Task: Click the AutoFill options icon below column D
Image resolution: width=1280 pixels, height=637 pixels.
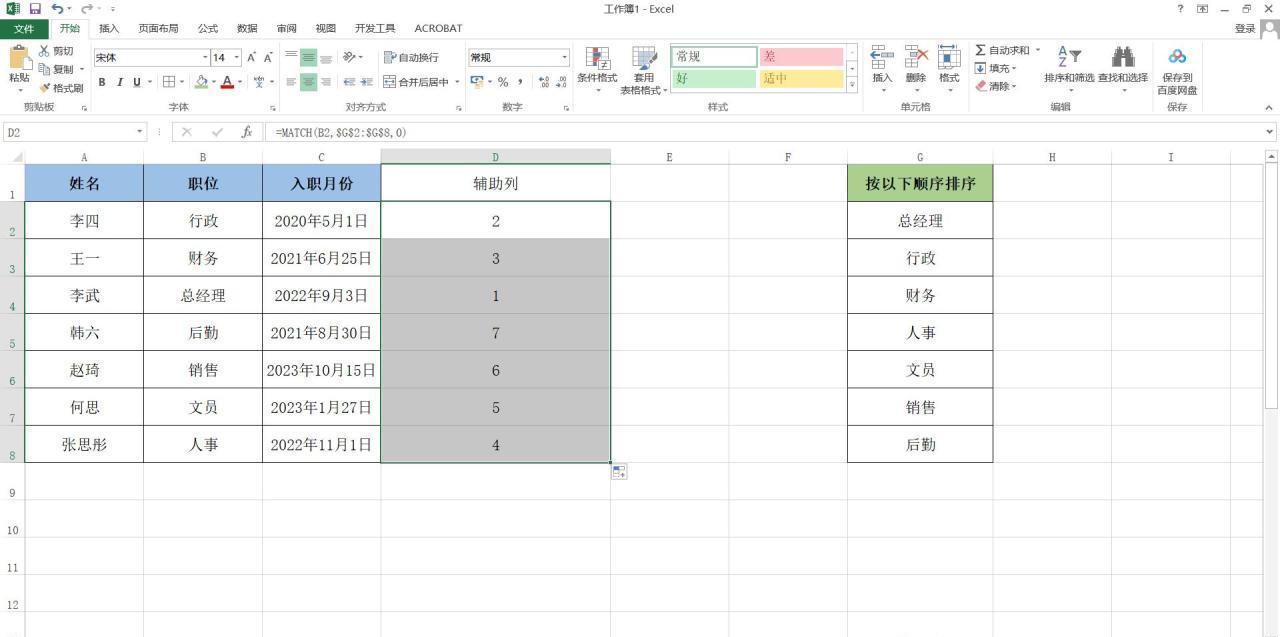Action: tap(619, 471)
